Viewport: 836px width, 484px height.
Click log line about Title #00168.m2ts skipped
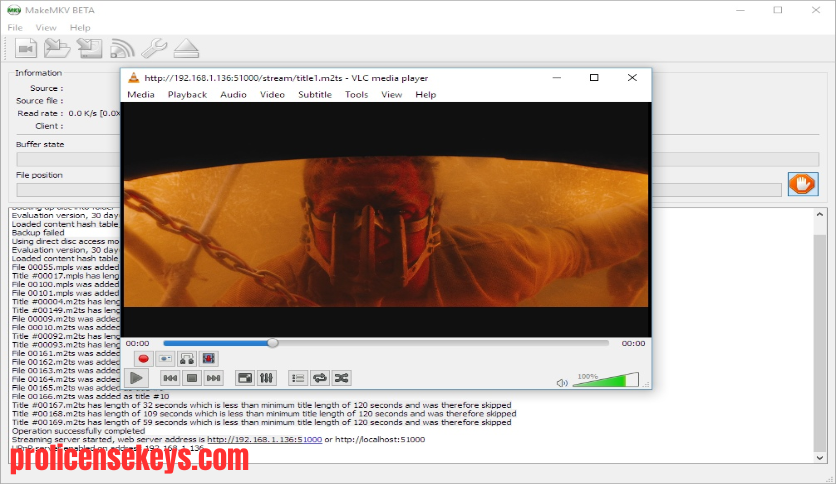point(264,414)
